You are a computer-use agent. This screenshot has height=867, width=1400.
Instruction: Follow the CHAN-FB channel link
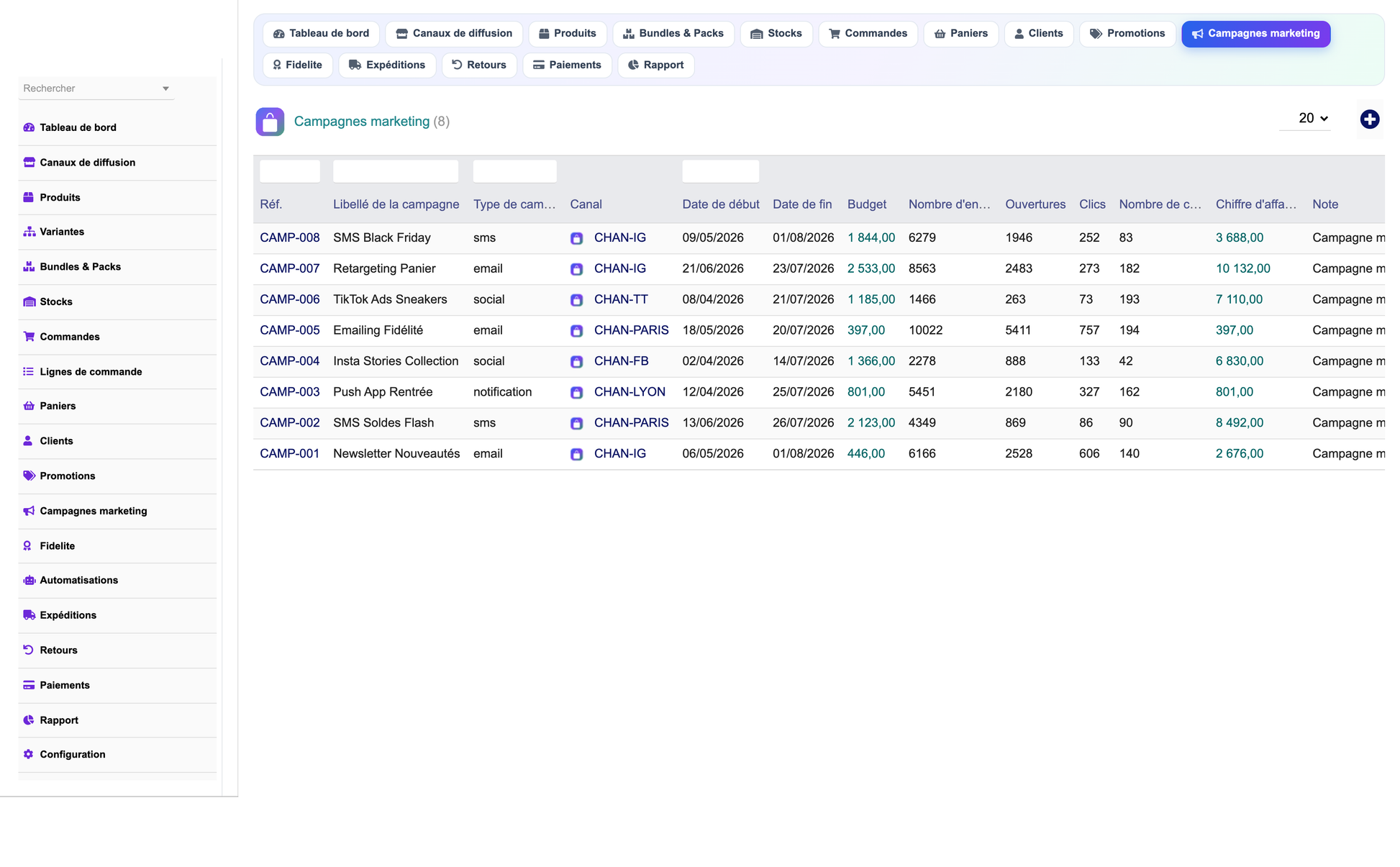622,361
